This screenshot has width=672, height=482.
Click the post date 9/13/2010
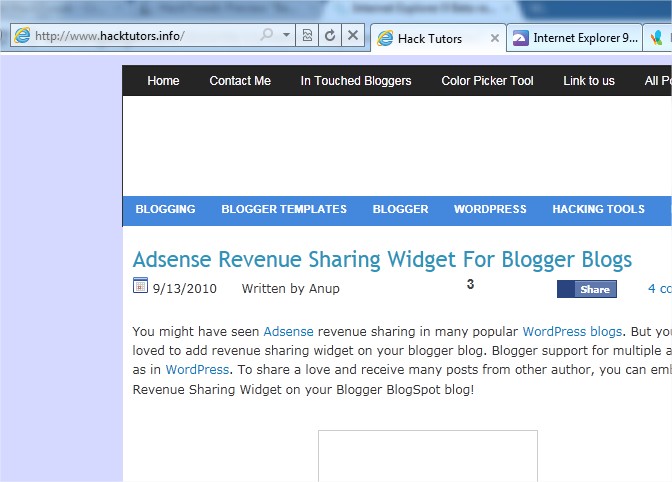185,289
